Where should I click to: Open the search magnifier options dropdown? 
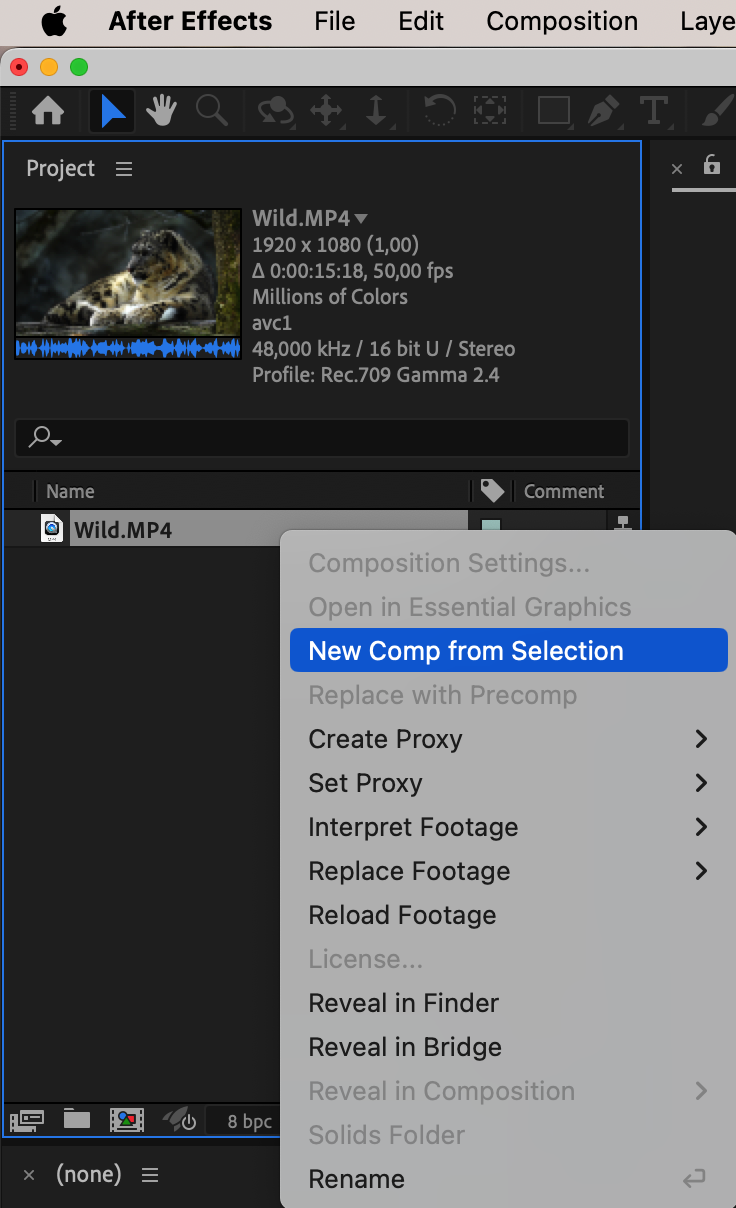pos(46,438)
